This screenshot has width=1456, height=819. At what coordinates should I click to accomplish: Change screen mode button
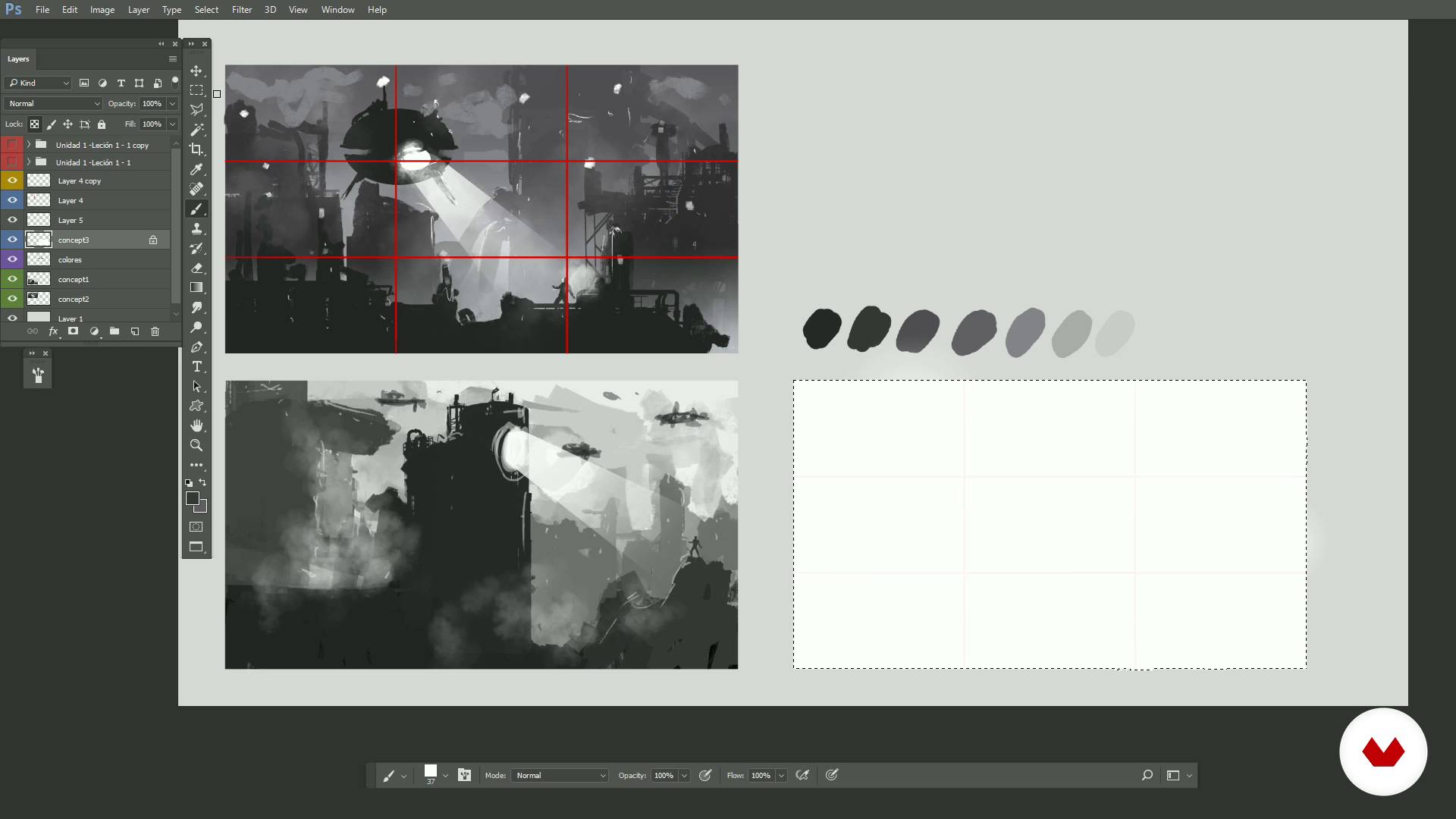[196, 547]
